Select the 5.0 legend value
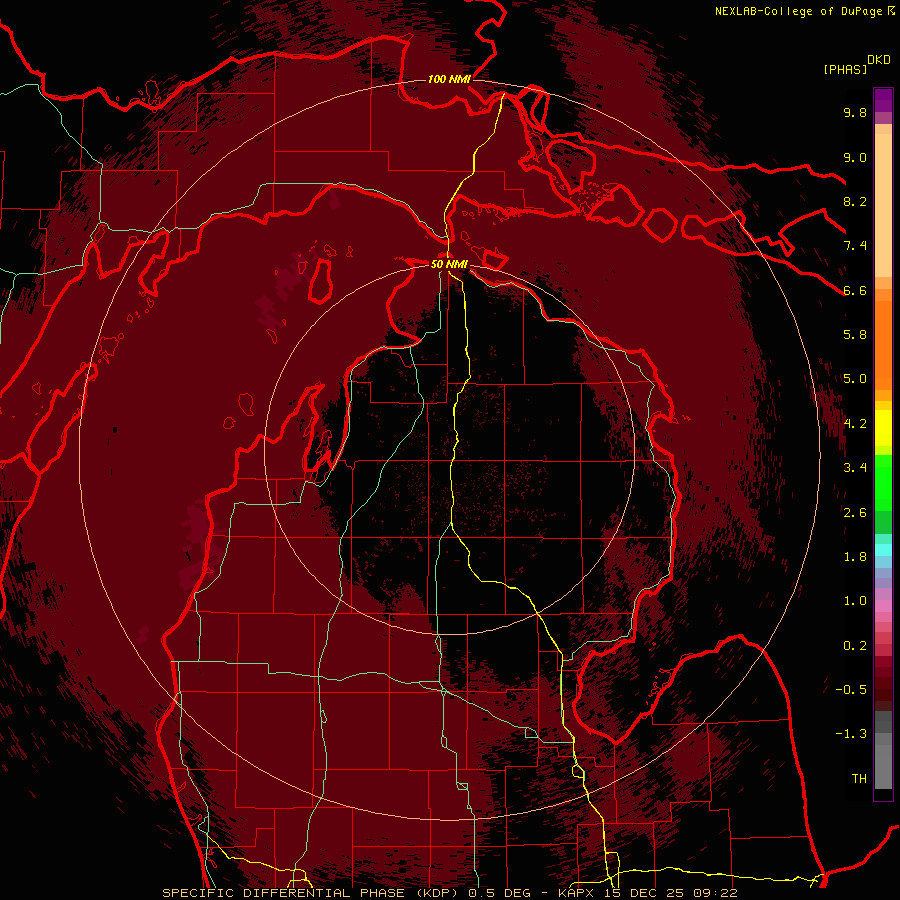 855,379
